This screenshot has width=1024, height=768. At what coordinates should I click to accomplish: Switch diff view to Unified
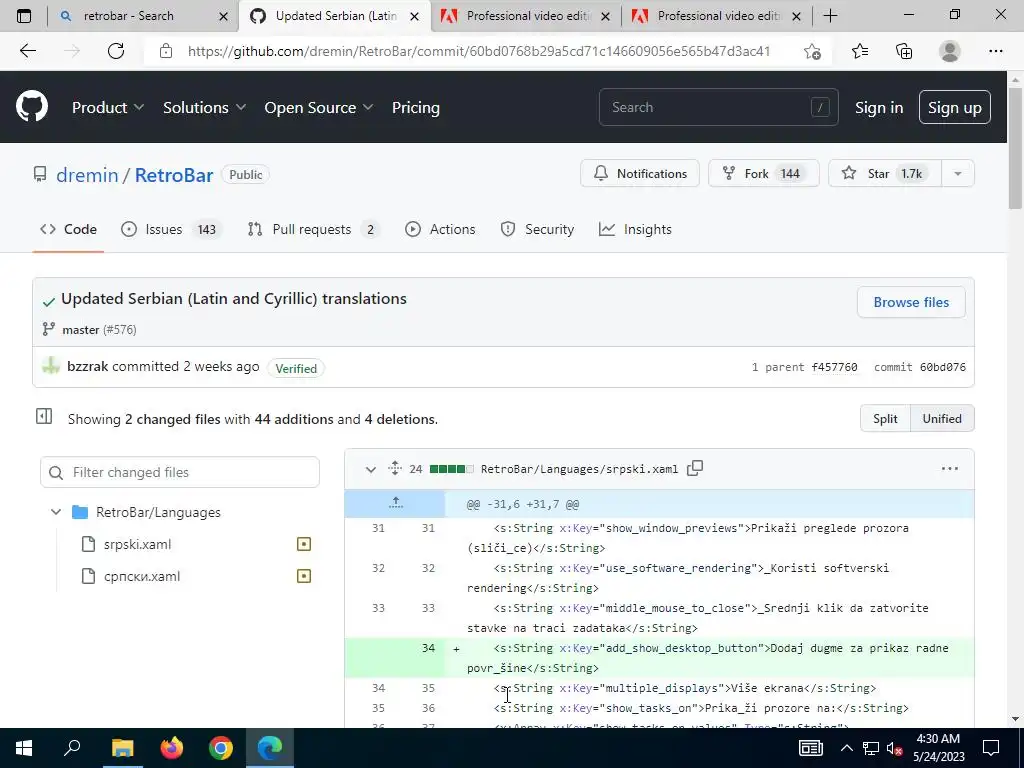(942, 419)
